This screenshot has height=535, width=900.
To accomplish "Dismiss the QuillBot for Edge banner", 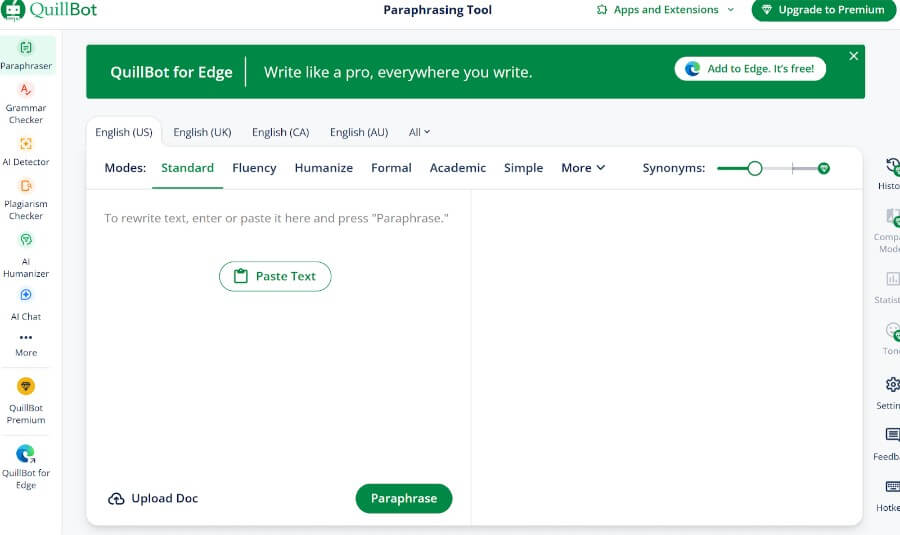I will (853, 56).
